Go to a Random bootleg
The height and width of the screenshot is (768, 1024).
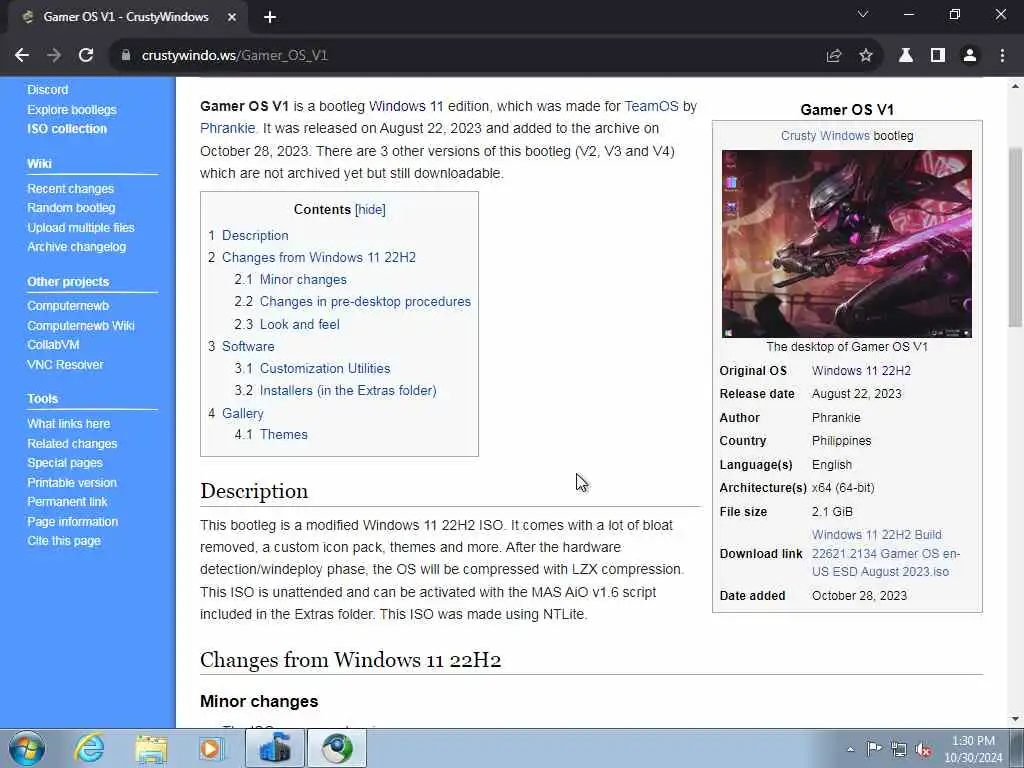71,208
